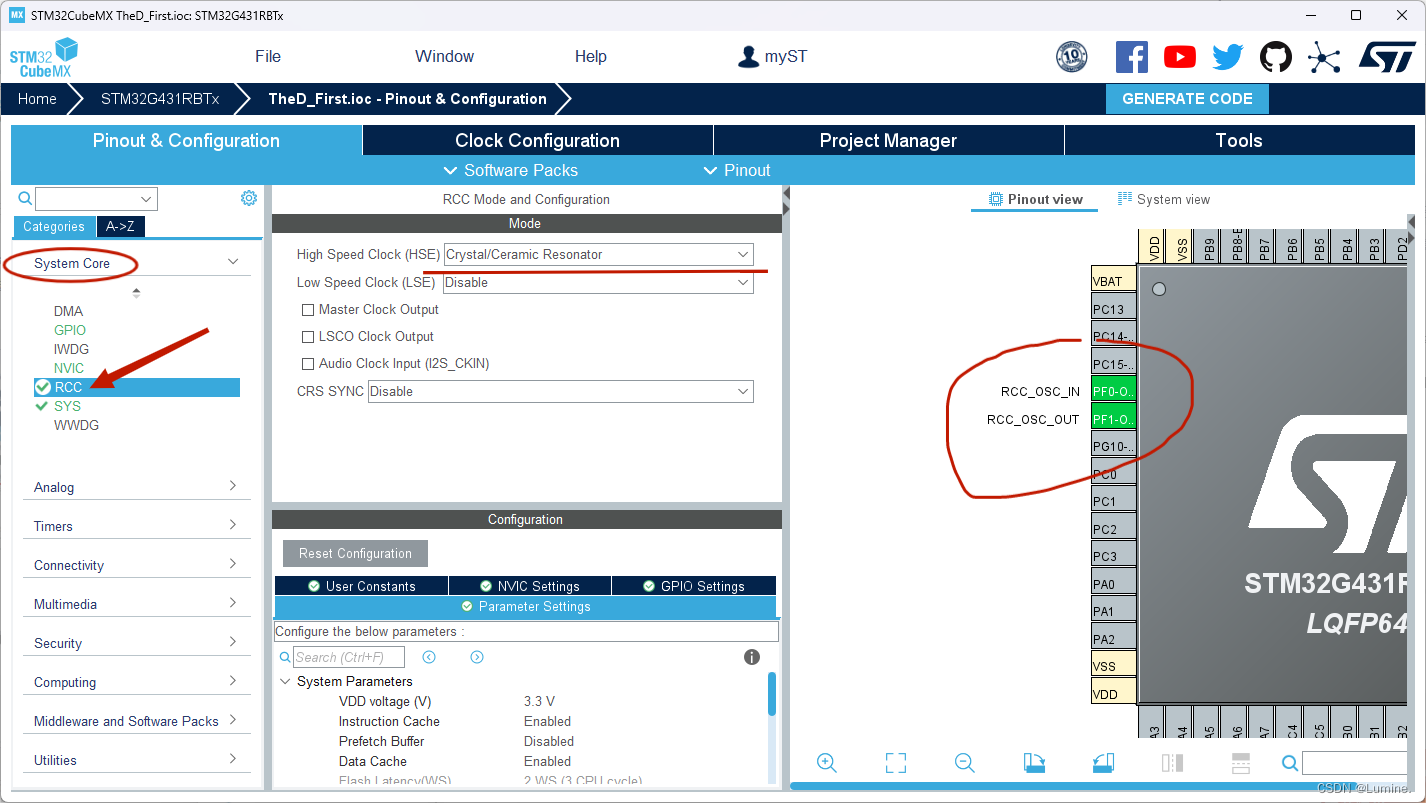Open the Twitter bird icon link
This screenshot has height=803, width=1426.
click(1227, 57)
